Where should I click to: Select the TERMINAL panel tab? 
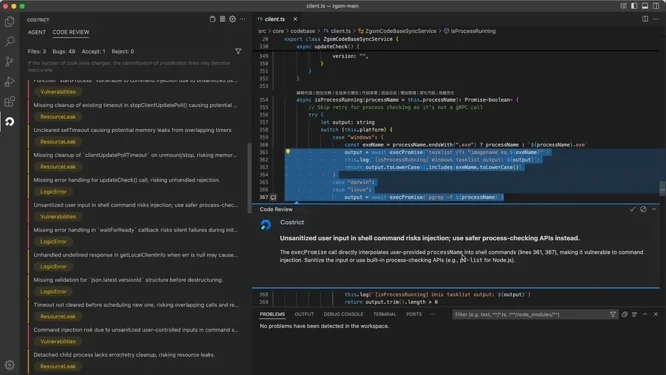point(384,314)
